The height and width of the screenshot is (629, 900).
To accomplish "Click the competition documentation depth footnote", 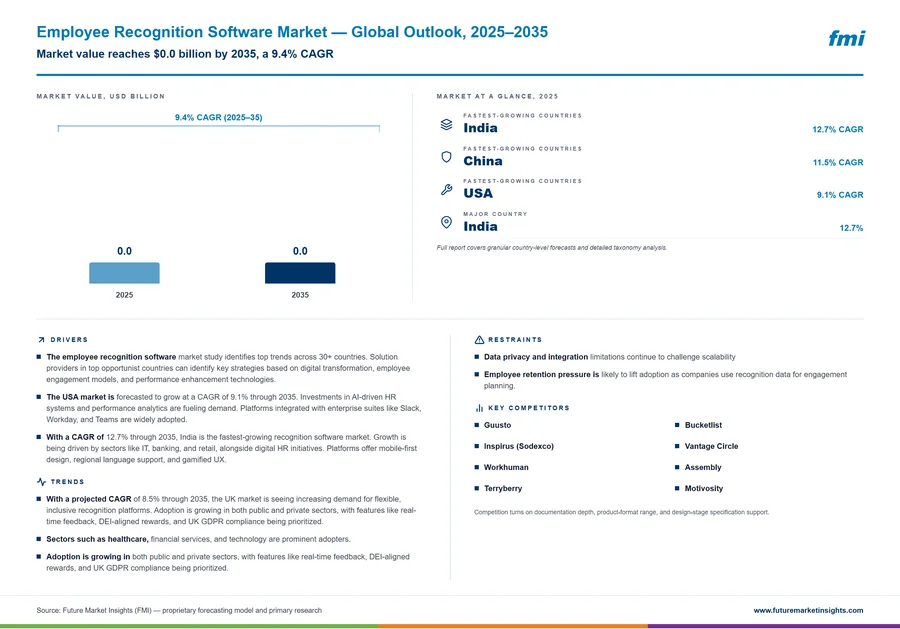I will (x=621, y=512).
